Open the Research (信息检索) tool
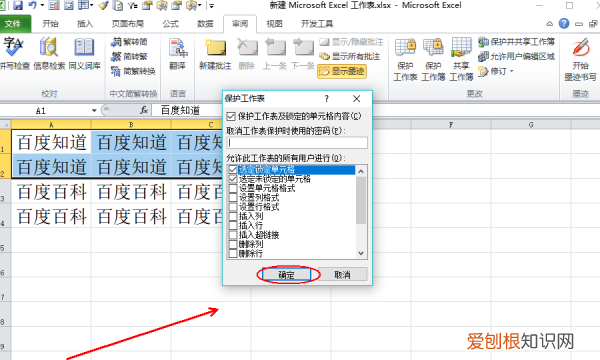This screenshot has height=360, width=600. click(49, 54)
